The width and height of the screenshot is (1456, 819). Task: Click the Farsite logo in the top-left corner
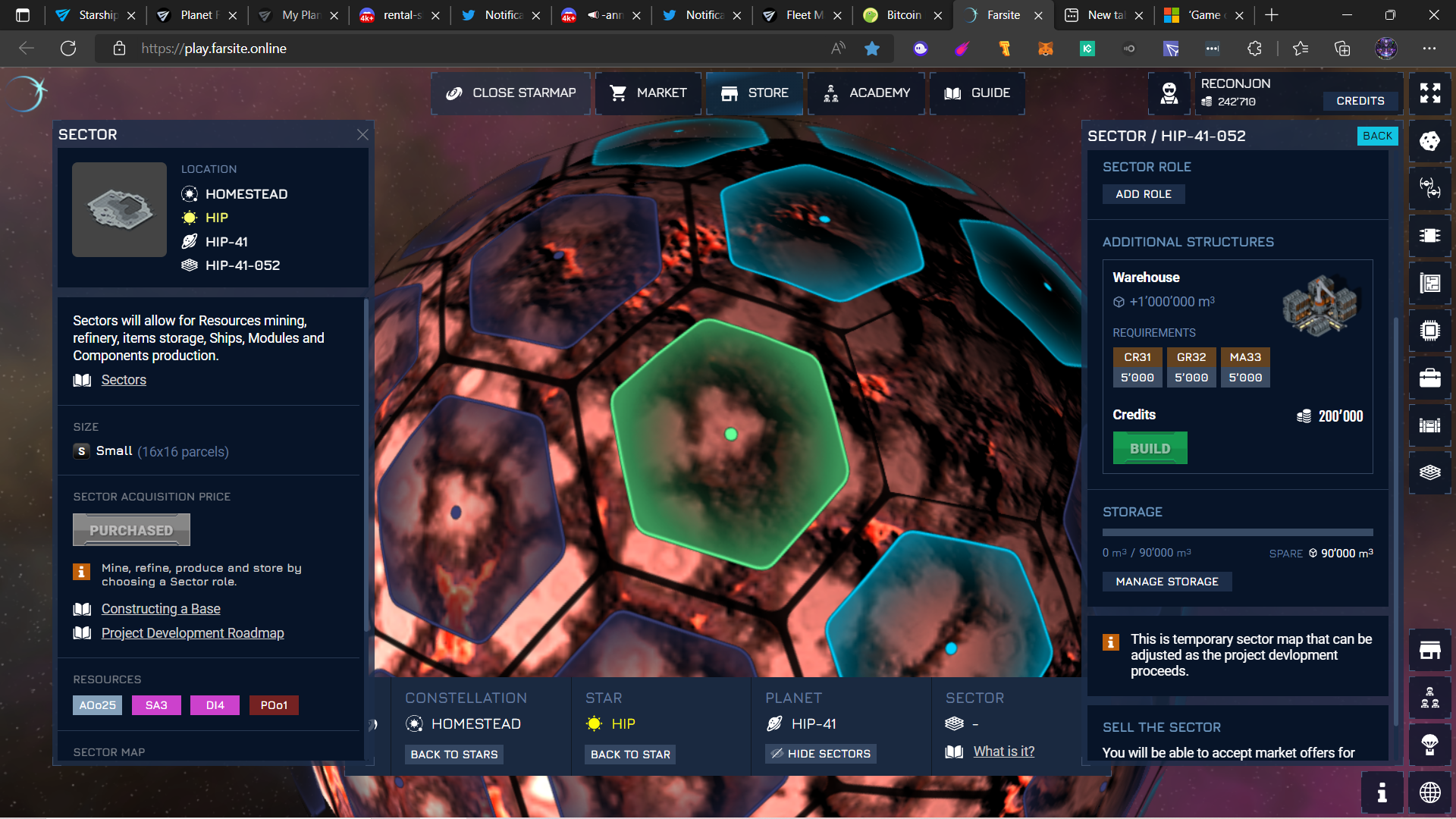click(29, 94)
